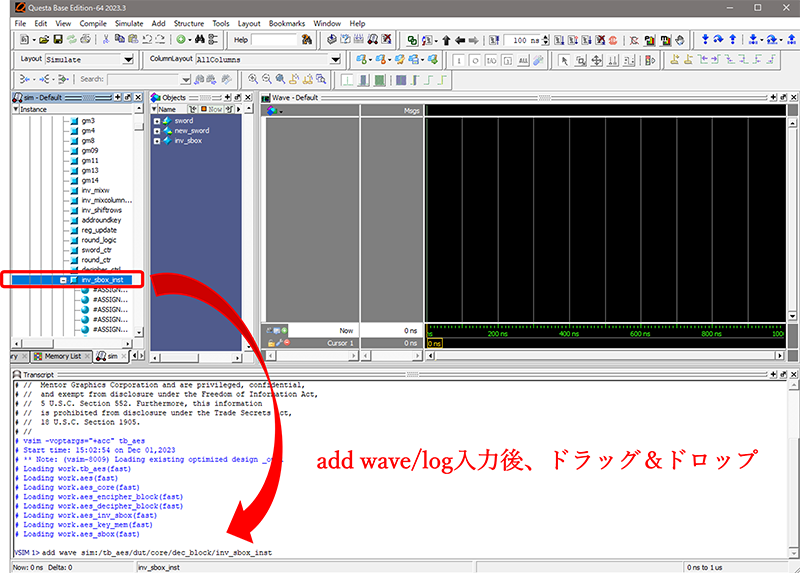This screenshot has width=800, height=573.
Task: Switch to the Memory List tab
Action: [x=62, y=356]
